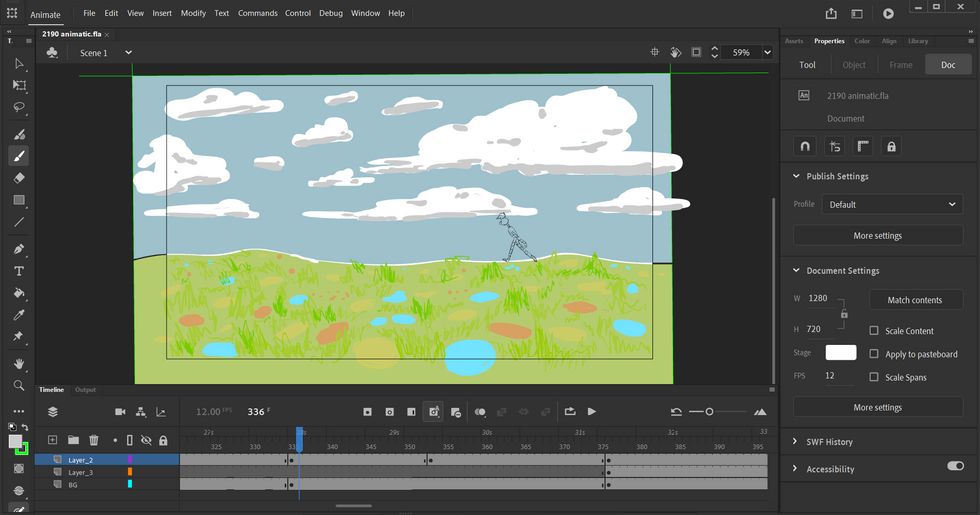The image size is (980, 515).
Task: Open the layer depth graph icon
Action: click(x=161, y=412)
